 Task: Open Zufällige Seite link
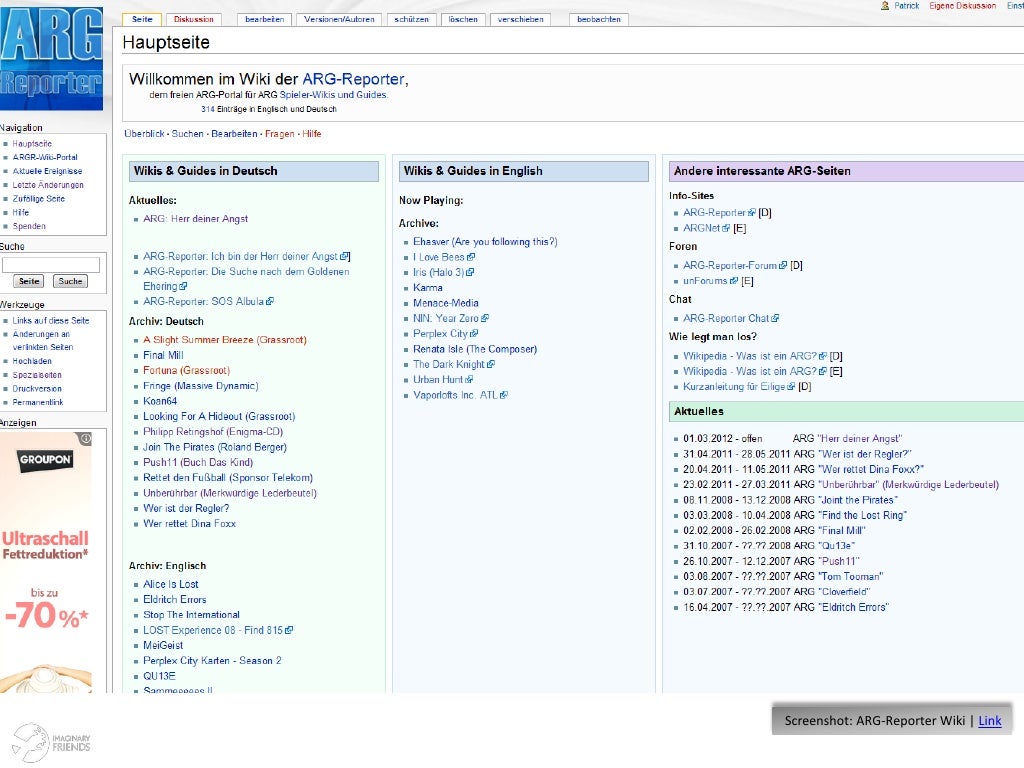pos(39,199)
